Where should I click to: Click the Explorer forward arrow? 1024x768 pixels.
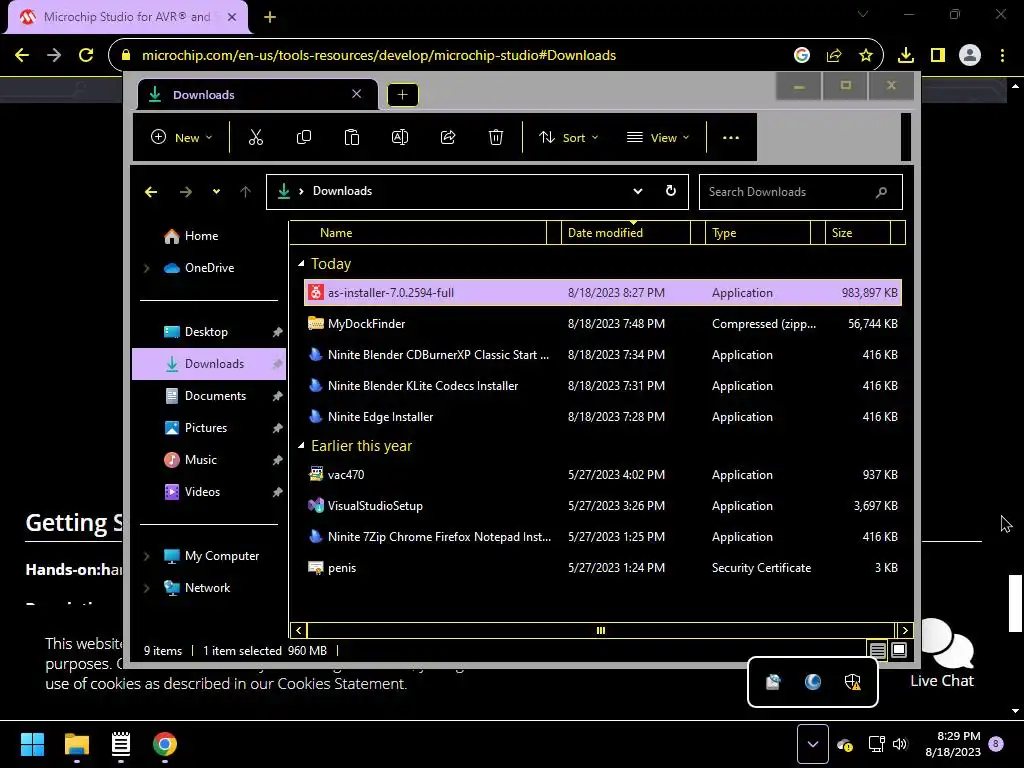[x=185, y=191]
